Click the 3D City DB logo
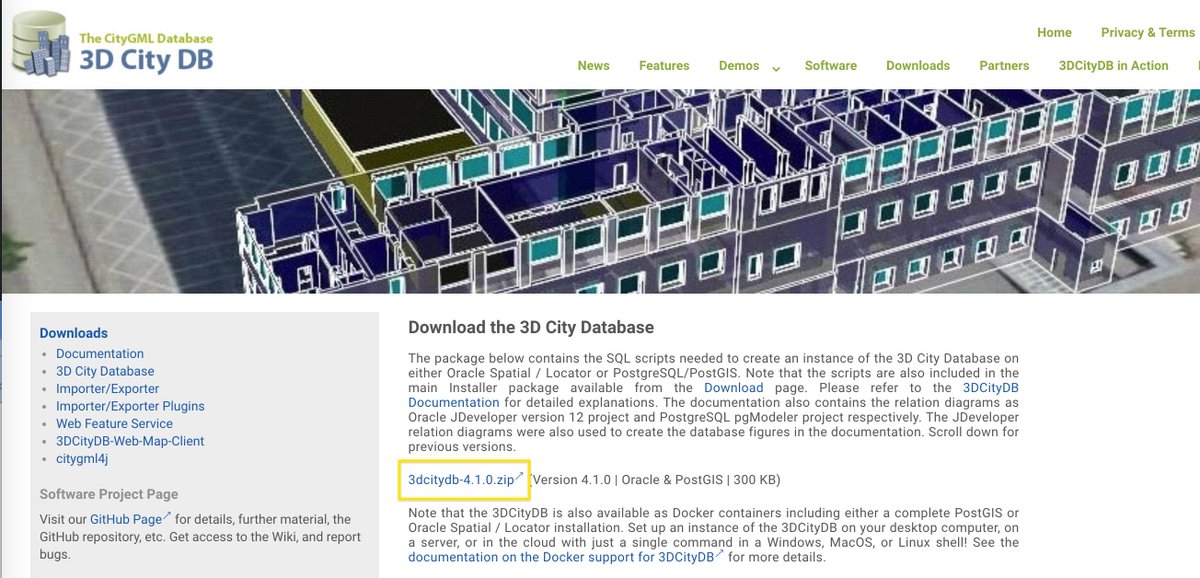 [x=112, y=44]
